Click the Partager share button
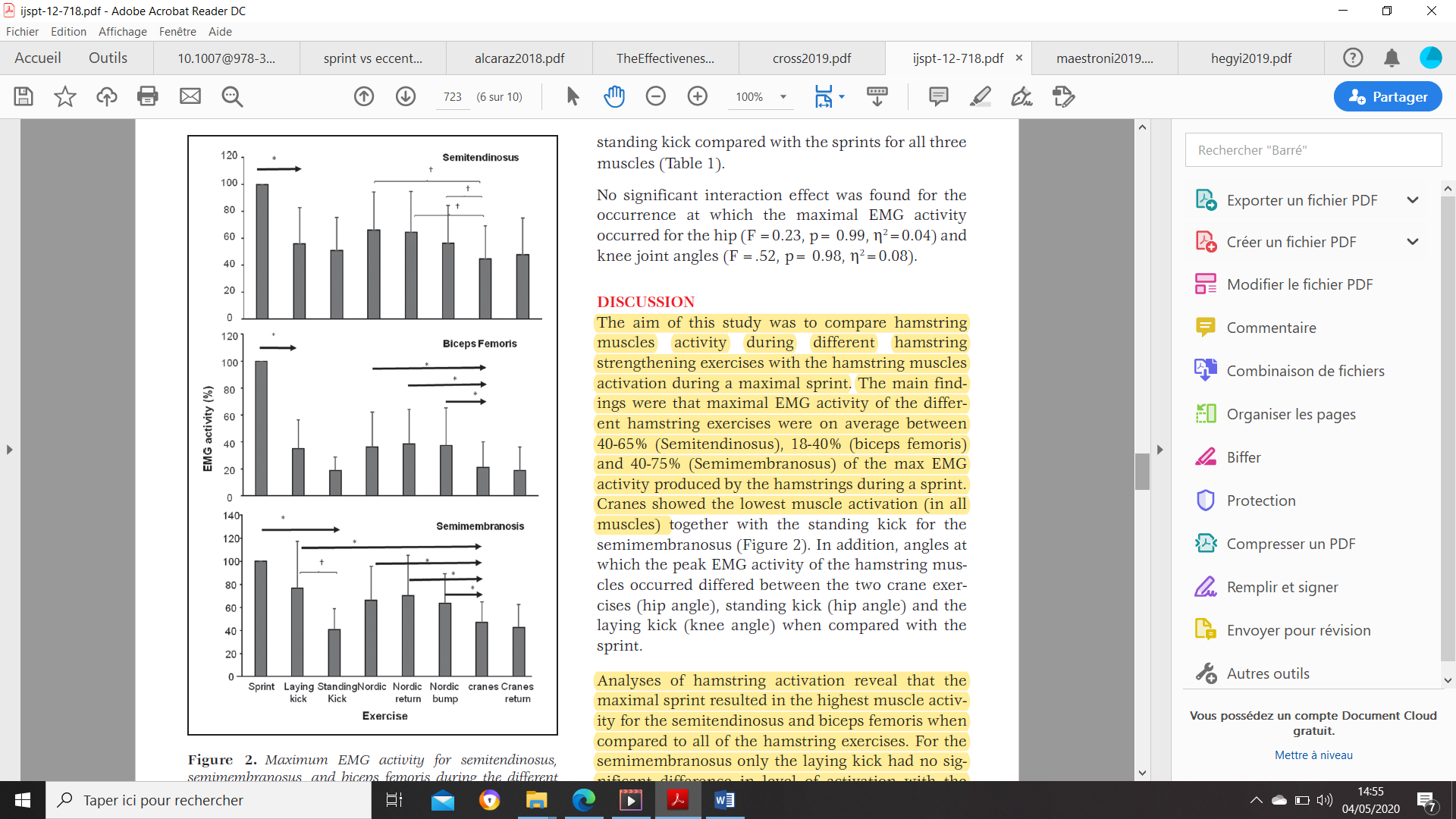Image resolution: width=1456 pixels, height=819 pixels. click(x=1388, y=96)
